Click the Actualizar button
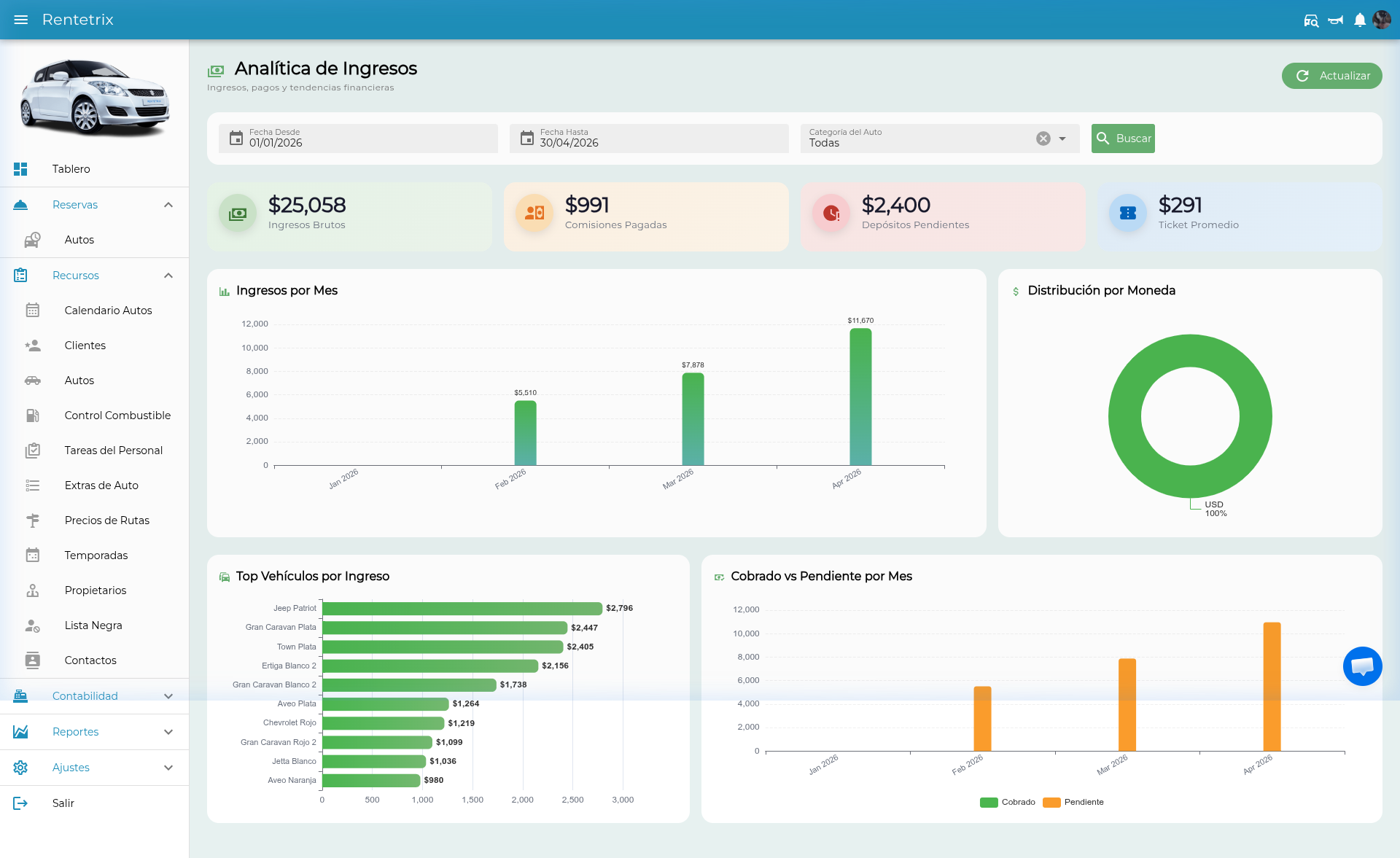The width and height of the screenshot is (1400, 858). click(x=1331, y=76)
